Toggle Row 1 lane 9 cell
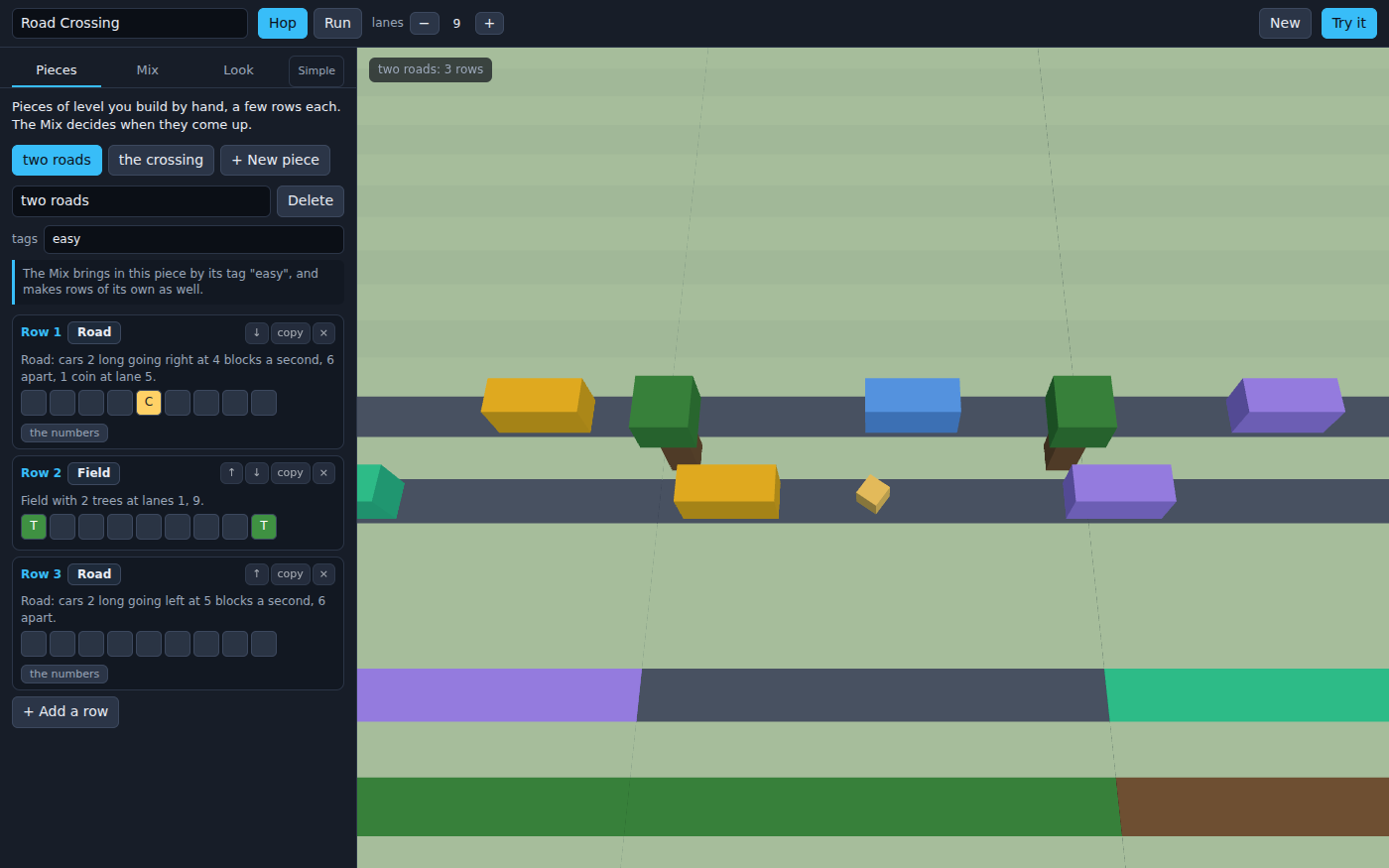This screenshot has height=868, width=1389. (264, 403)
